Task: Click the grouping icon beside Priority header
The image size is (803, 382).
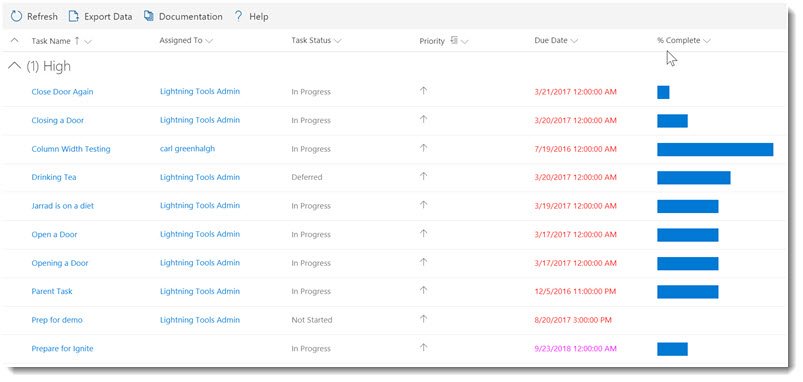Action: point(454,40)
